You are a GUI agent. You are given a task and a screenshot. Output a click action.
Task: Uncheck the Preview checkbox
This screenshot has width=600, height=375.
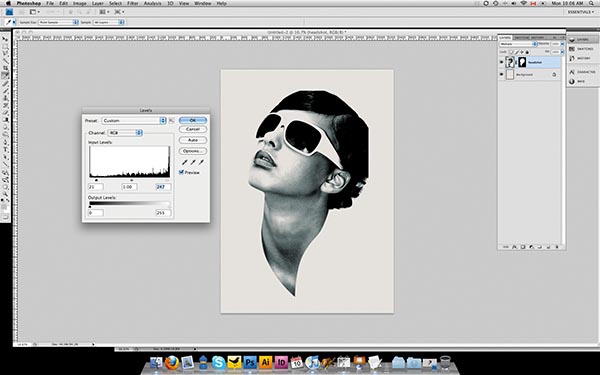(x=181, y=173)
